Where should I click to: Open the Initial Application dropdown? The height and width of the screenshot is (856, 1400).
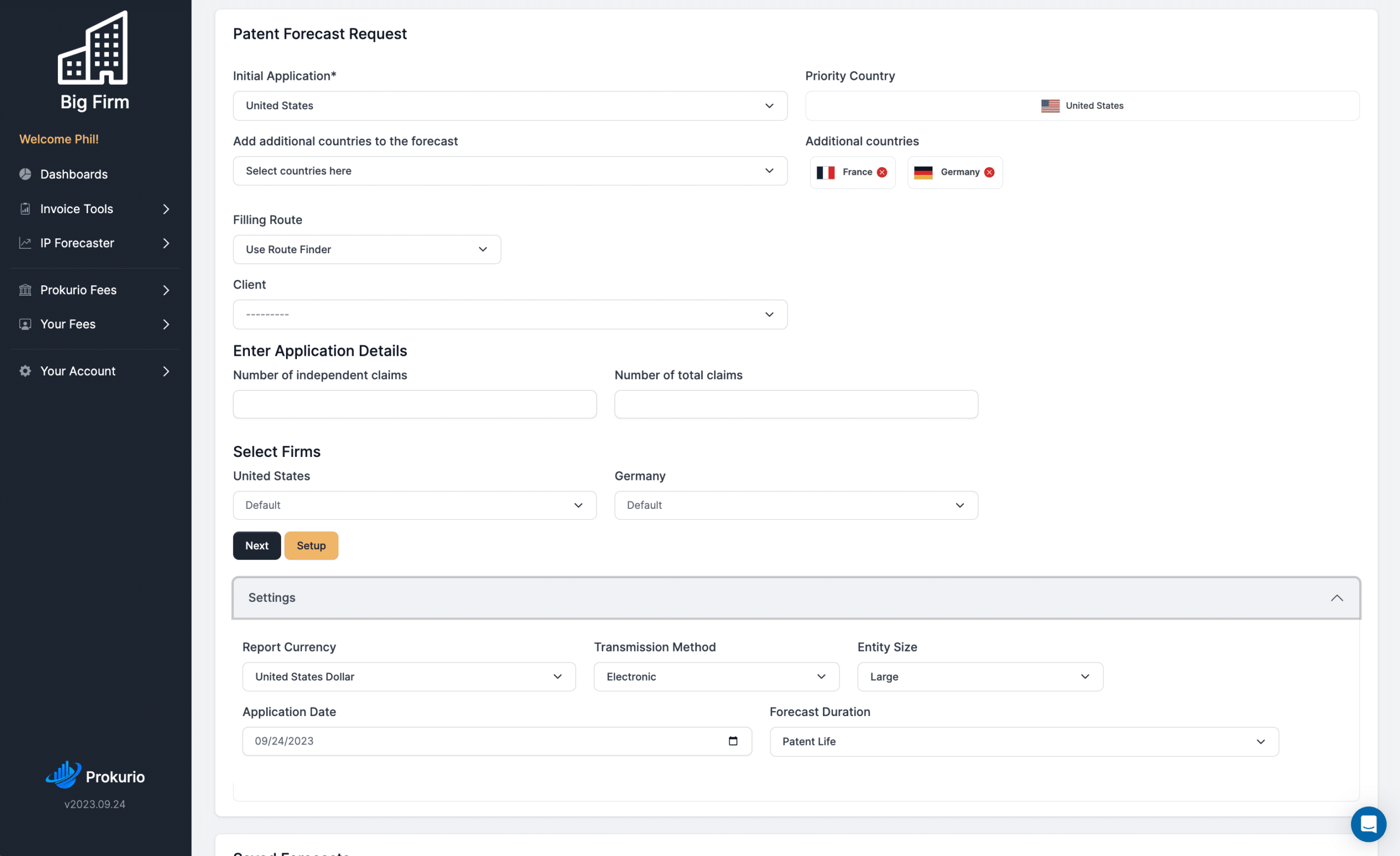(x=510, y=105)
